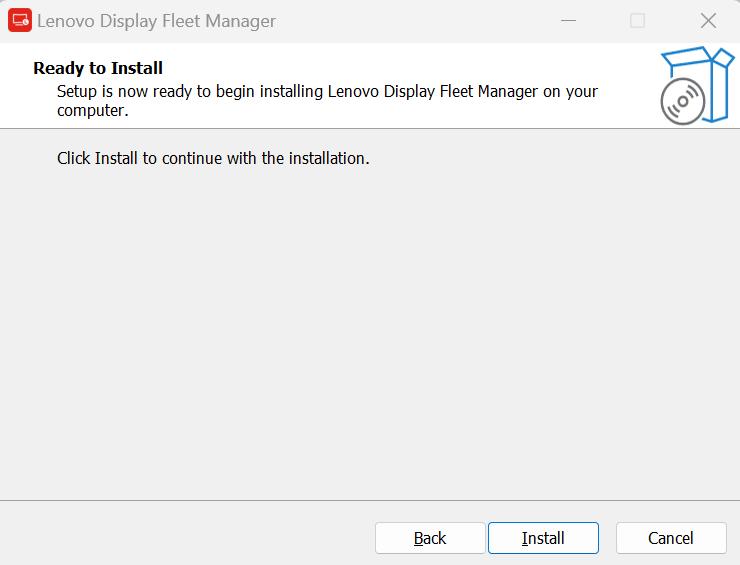Click the separator line below the white header
The height and width of the screenshot is (565, 740).
[x=370, y=128]
